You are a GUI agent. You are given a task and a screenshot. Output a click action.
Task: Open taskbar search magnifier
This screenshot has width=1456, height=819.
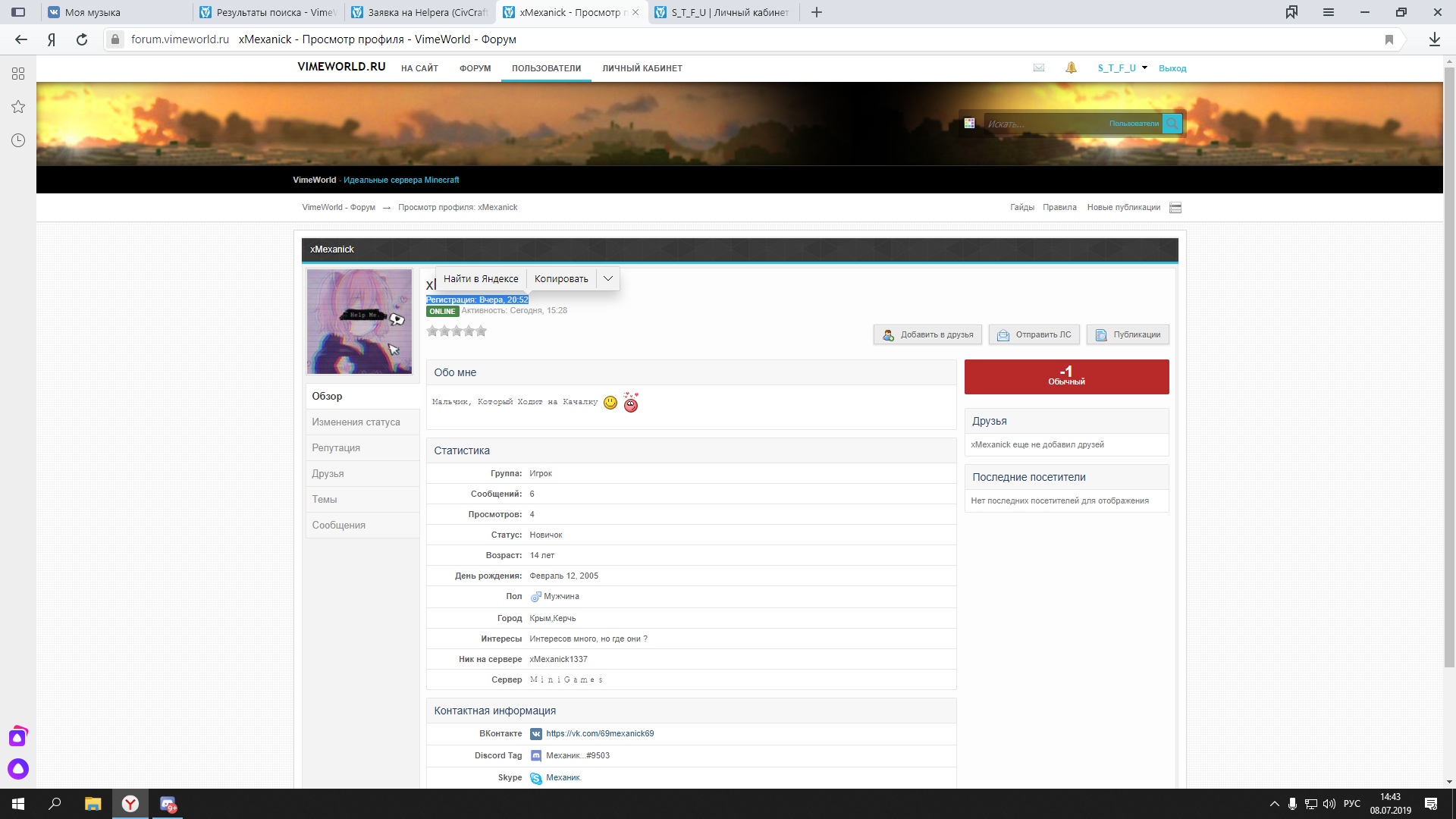pyautogui.click(x=55, y=804)
